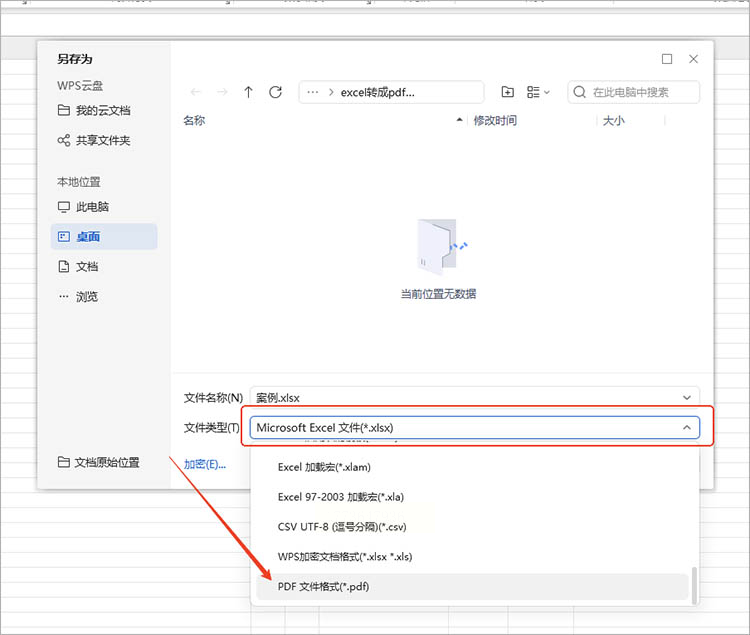Open 共享文件夹 in the sidebar

coord(94,141)
